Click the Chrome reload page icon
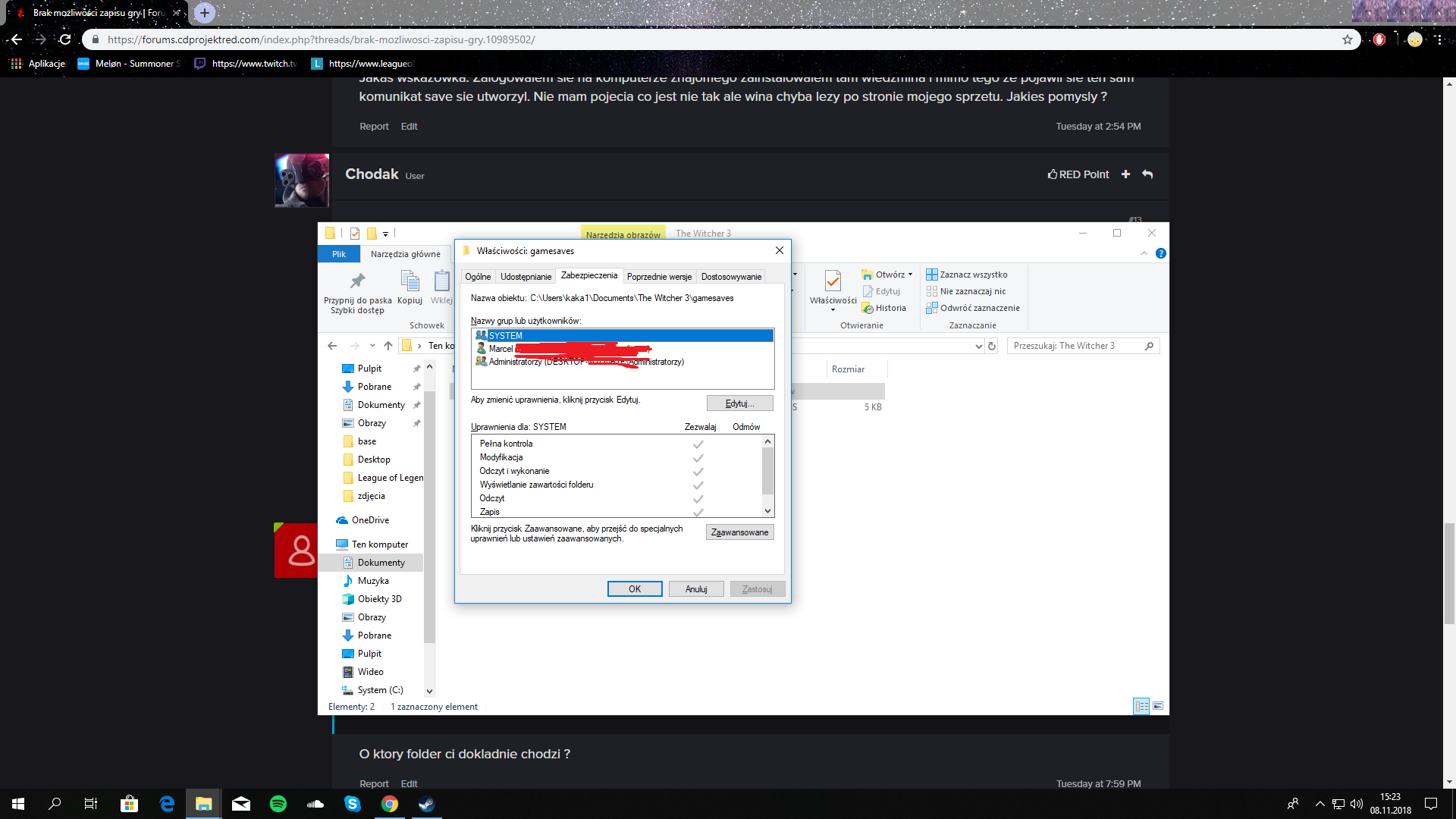The image size is (1456, 819). point(65,39)
